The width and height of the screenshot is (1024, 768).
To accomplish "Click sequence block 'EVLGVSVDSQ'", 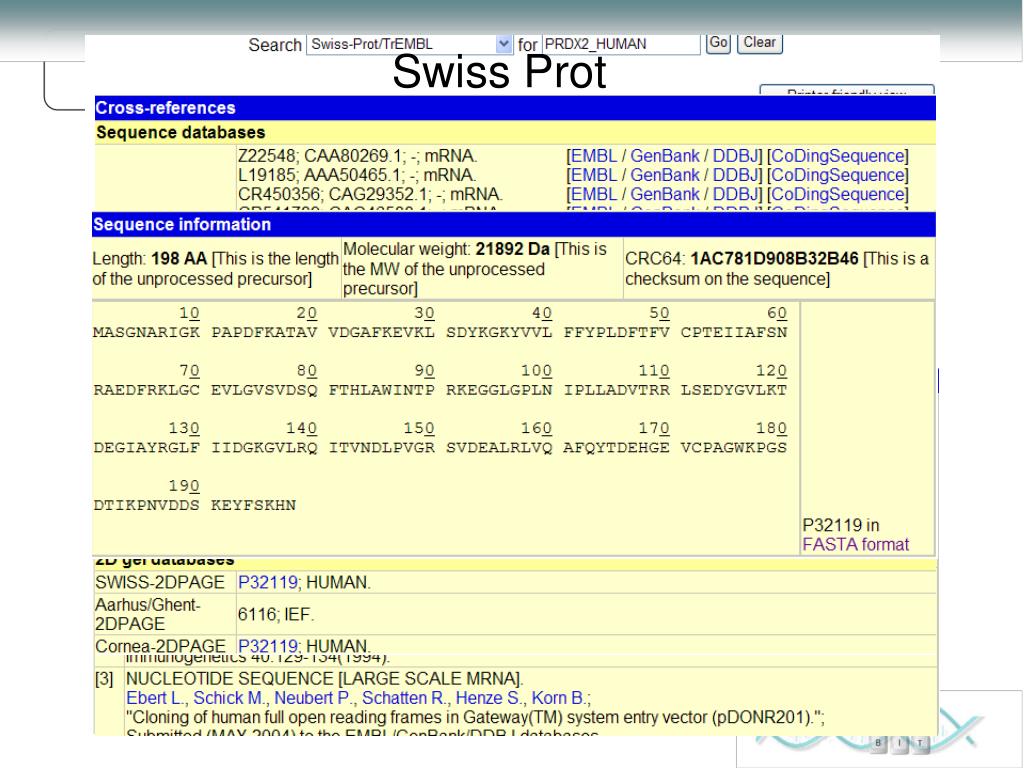I will [x=264, y=390].
